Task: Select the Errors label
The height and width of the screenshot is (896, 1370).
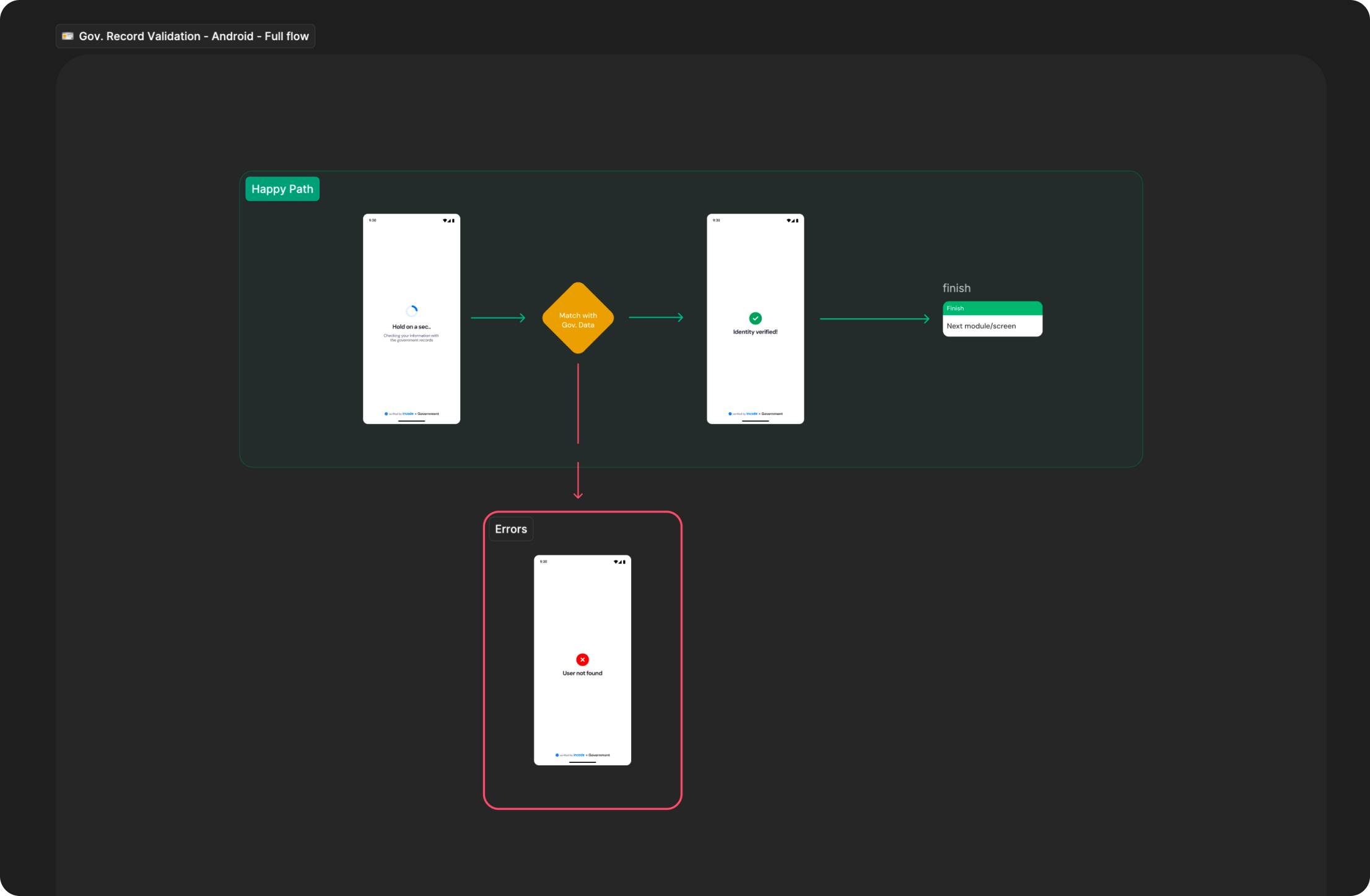Action: coord(511,529)
